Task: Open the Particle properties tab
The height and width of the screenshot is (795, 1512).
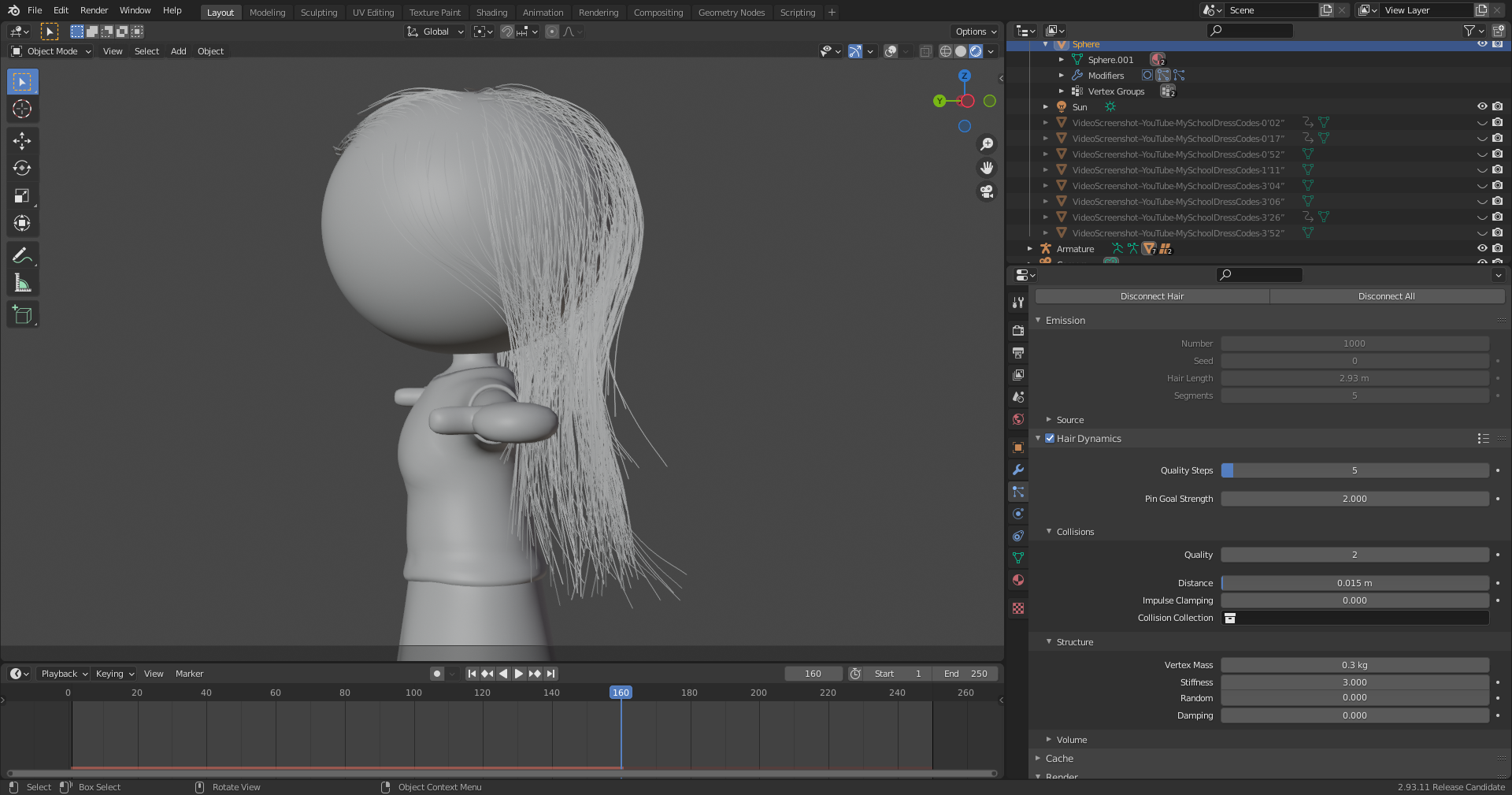Action: click(1018, 492)
